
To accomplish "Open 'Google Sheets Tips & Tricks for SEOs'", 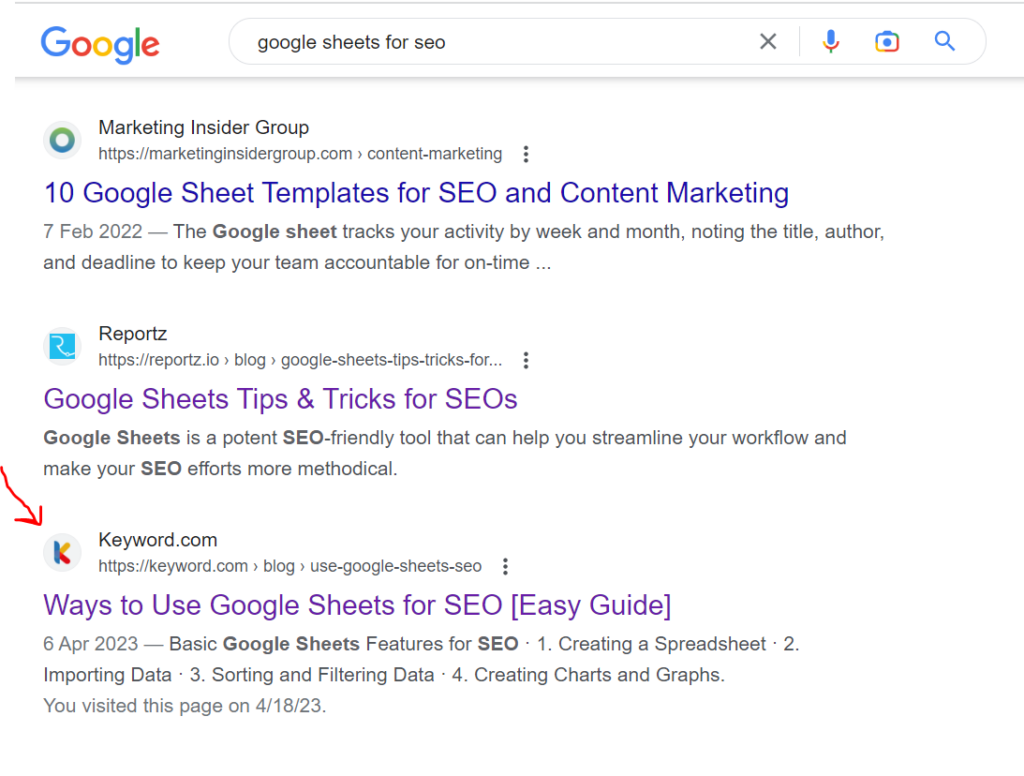I will pos(280,399).
